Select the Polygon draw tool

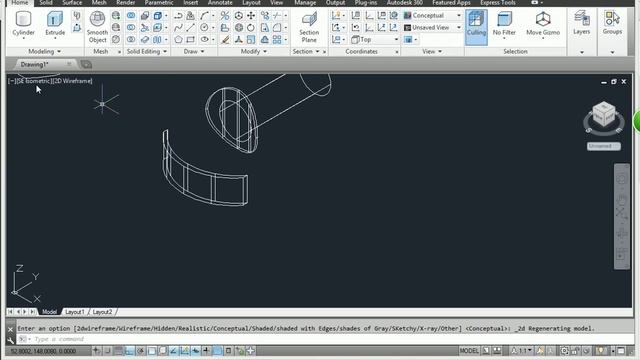click(178, 40)
